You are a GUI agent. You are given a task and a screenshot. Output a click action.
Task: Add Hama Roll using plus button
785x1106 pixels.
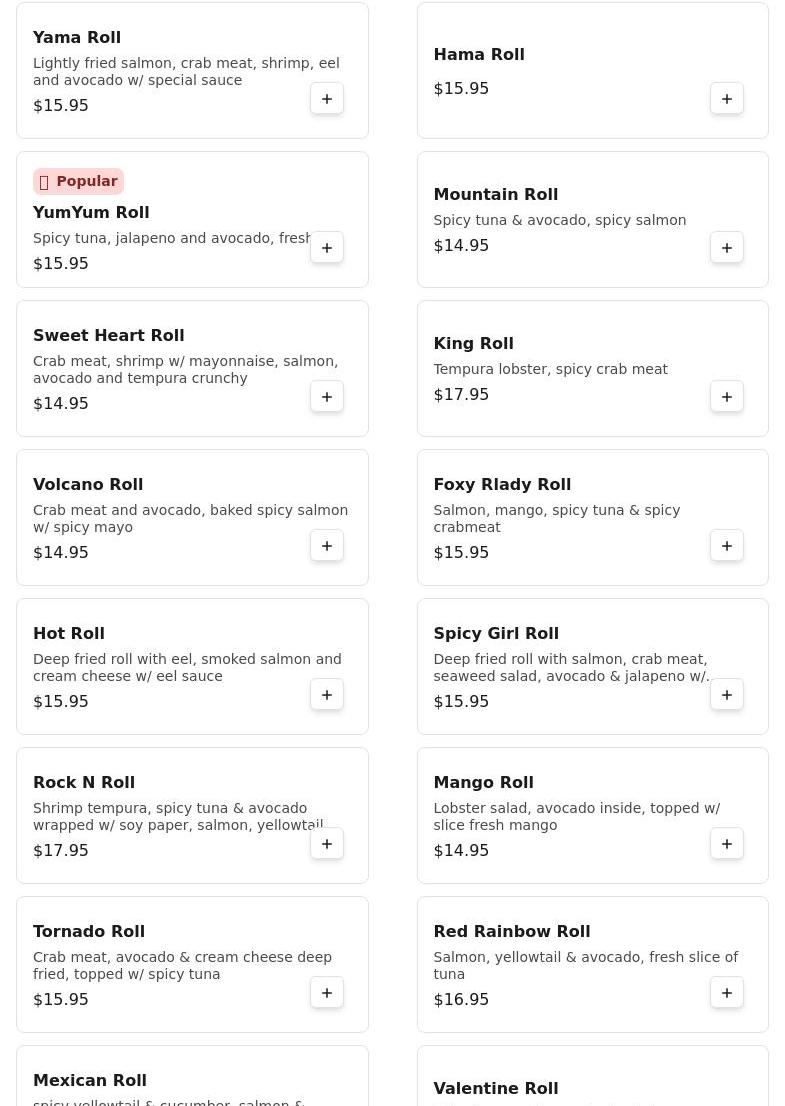727,99
